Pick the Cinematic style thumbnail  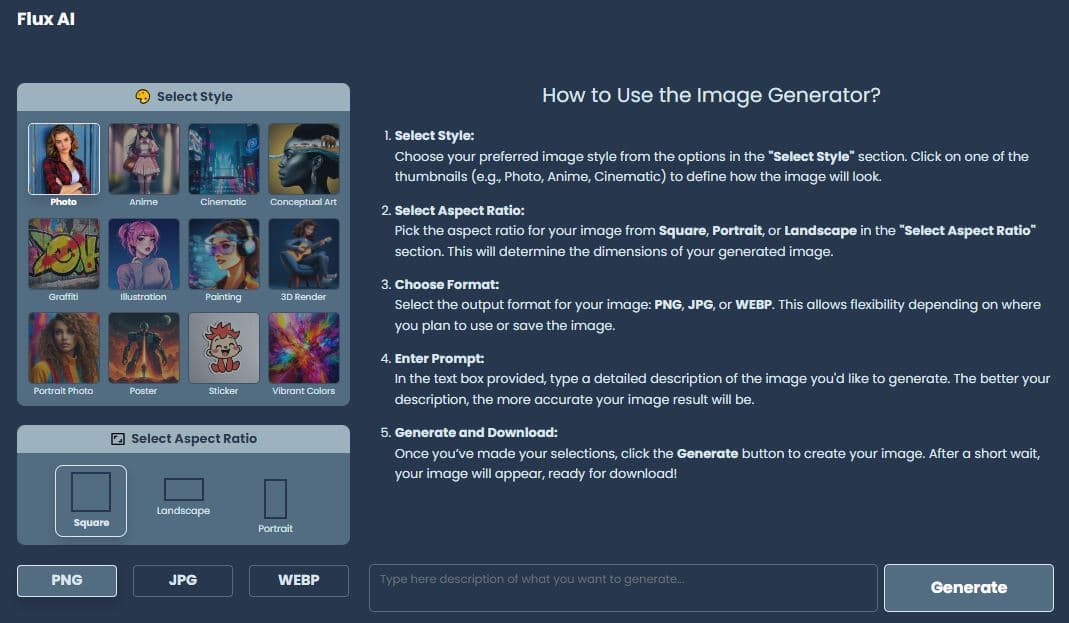(x=224, y=159)
